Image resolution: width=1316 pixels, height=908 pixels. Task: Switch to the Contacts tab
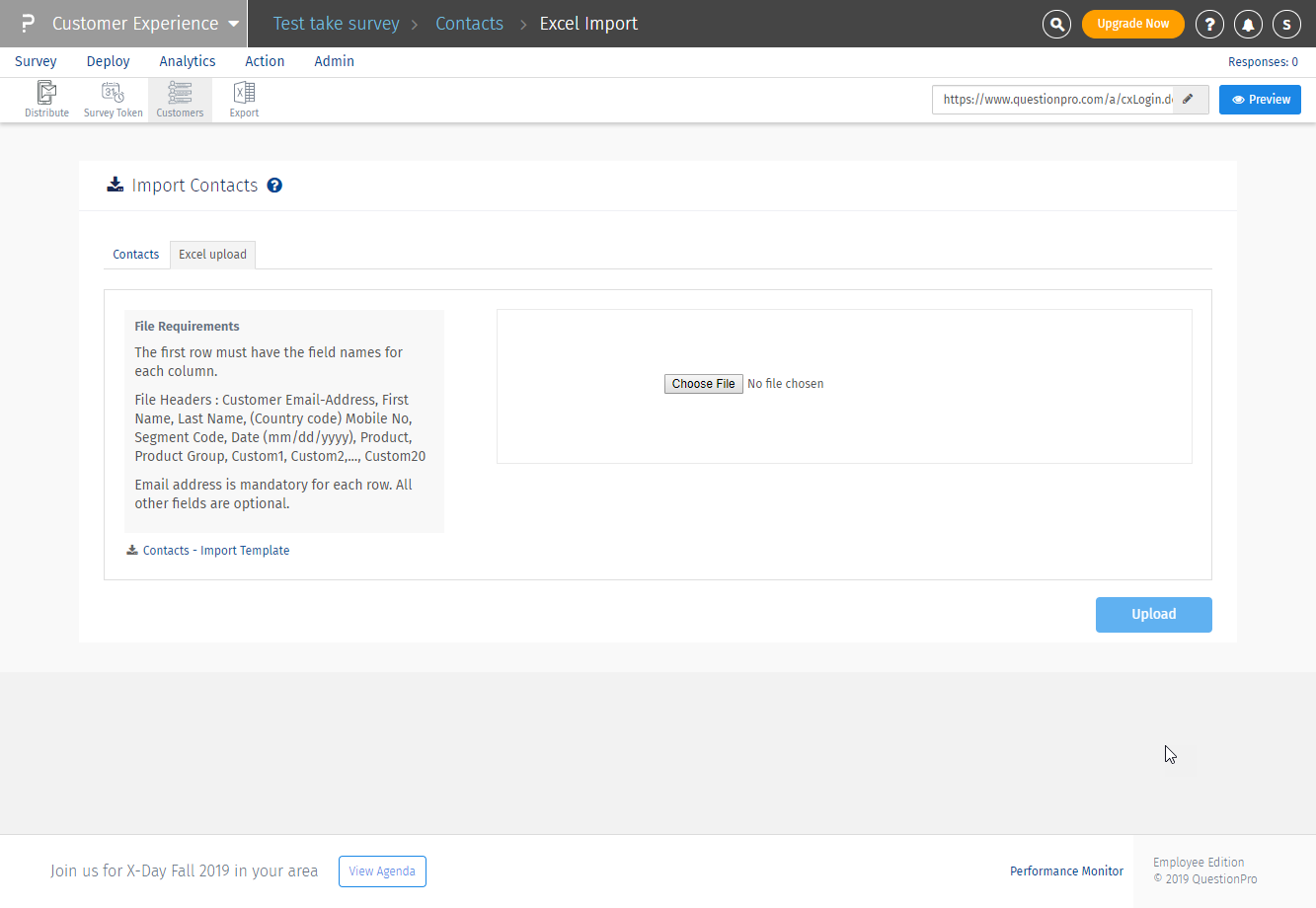(136, 255)
